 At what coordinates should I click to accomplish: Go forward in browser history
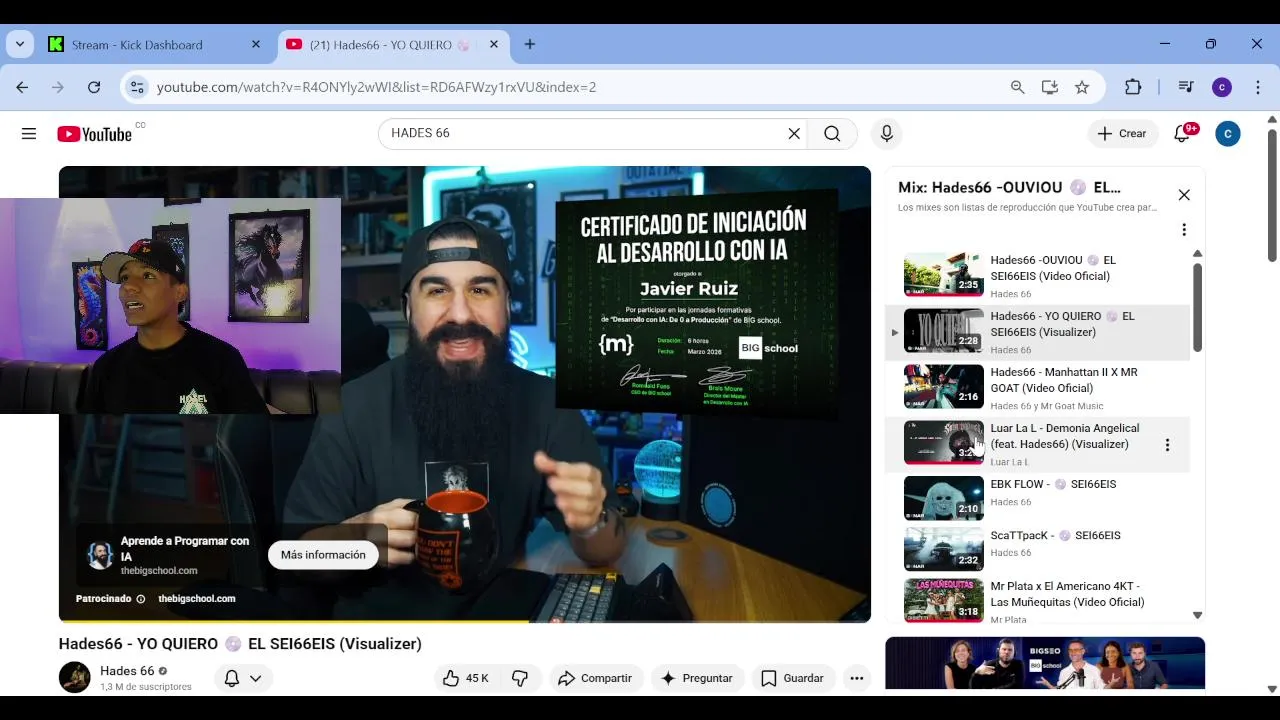58,87
